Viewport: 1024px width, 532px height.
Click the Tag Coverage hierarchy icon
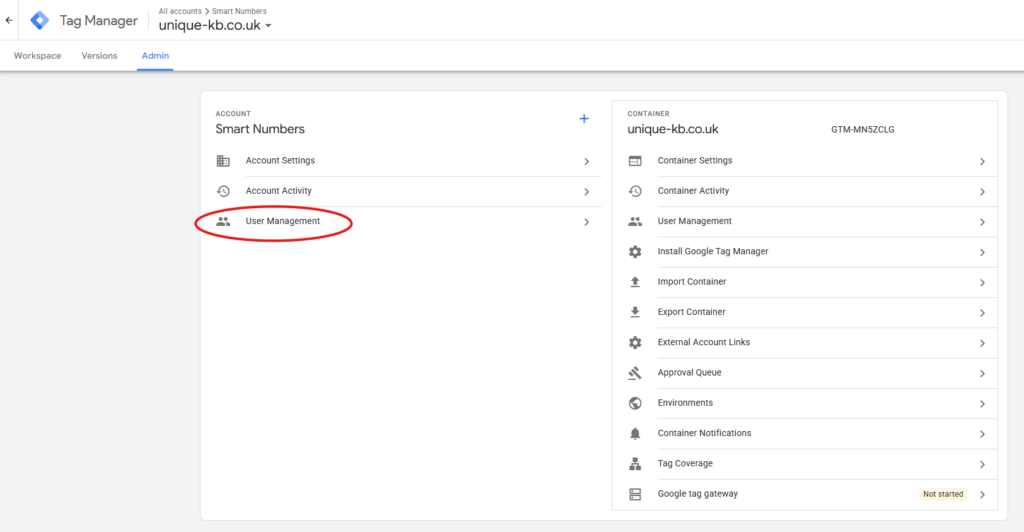pos(634,464)
